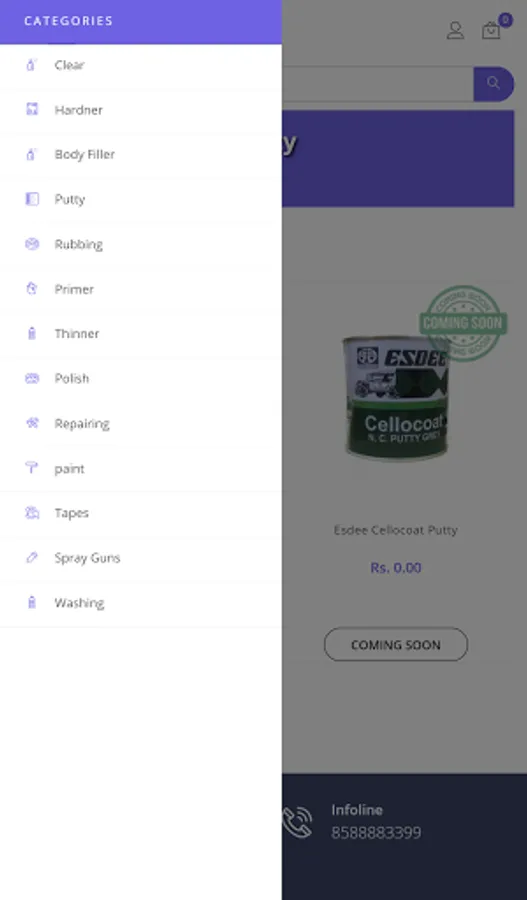Click the phone Infoline icon
The width and height of the screenshot is (527, 900).
tap(297, 822)
